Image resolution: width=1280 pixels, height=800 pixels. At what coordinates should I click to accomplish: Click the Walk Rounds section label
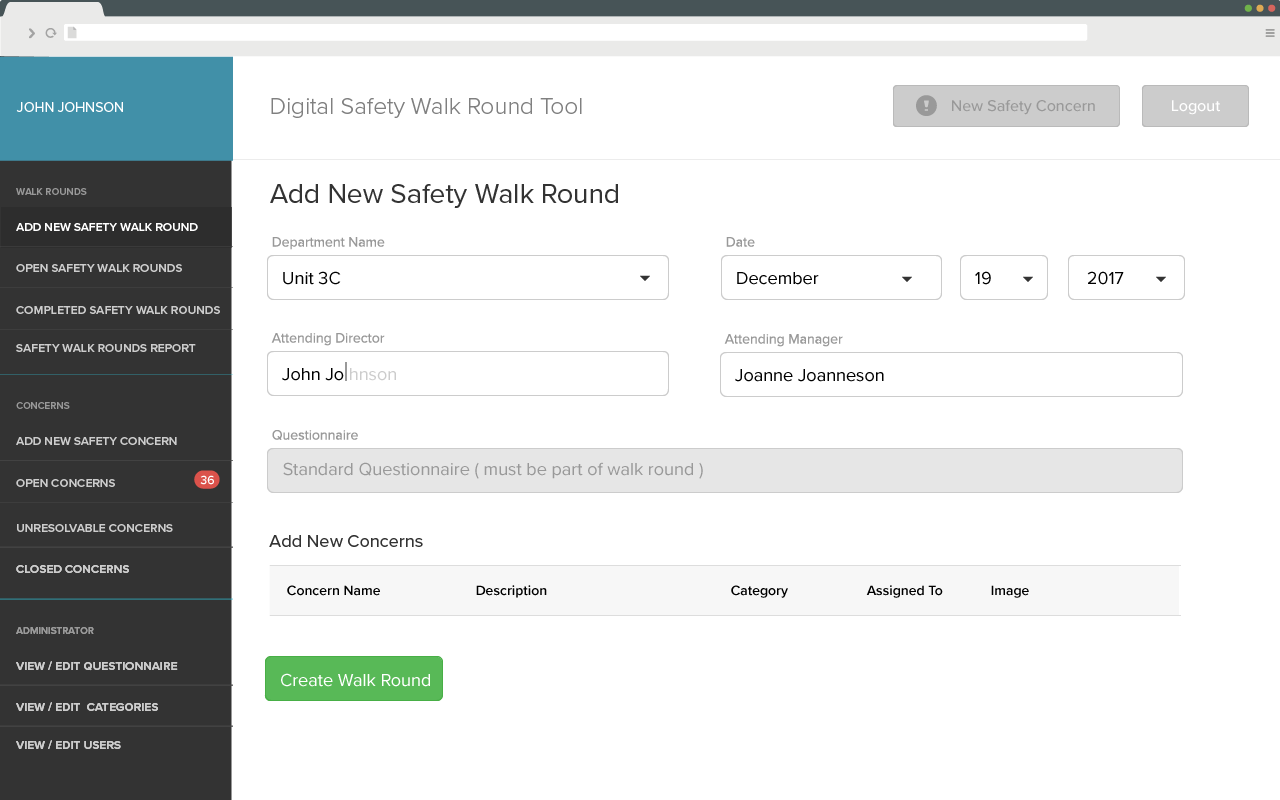(x=51, y=192)
